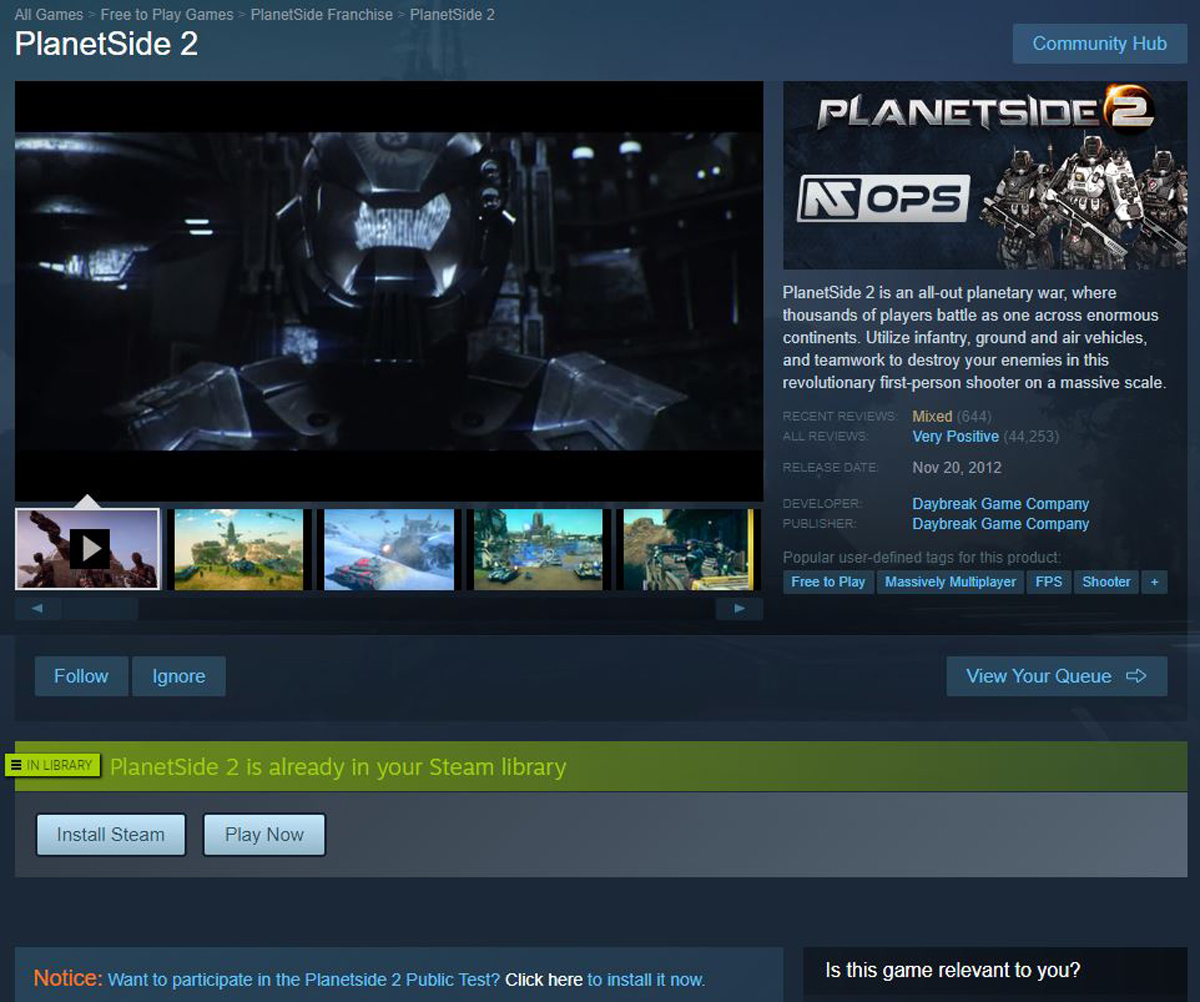Select the base overview screenshot thumbnail
This screenshot has height=1002, width=1200.
click(x=538, y=548)
